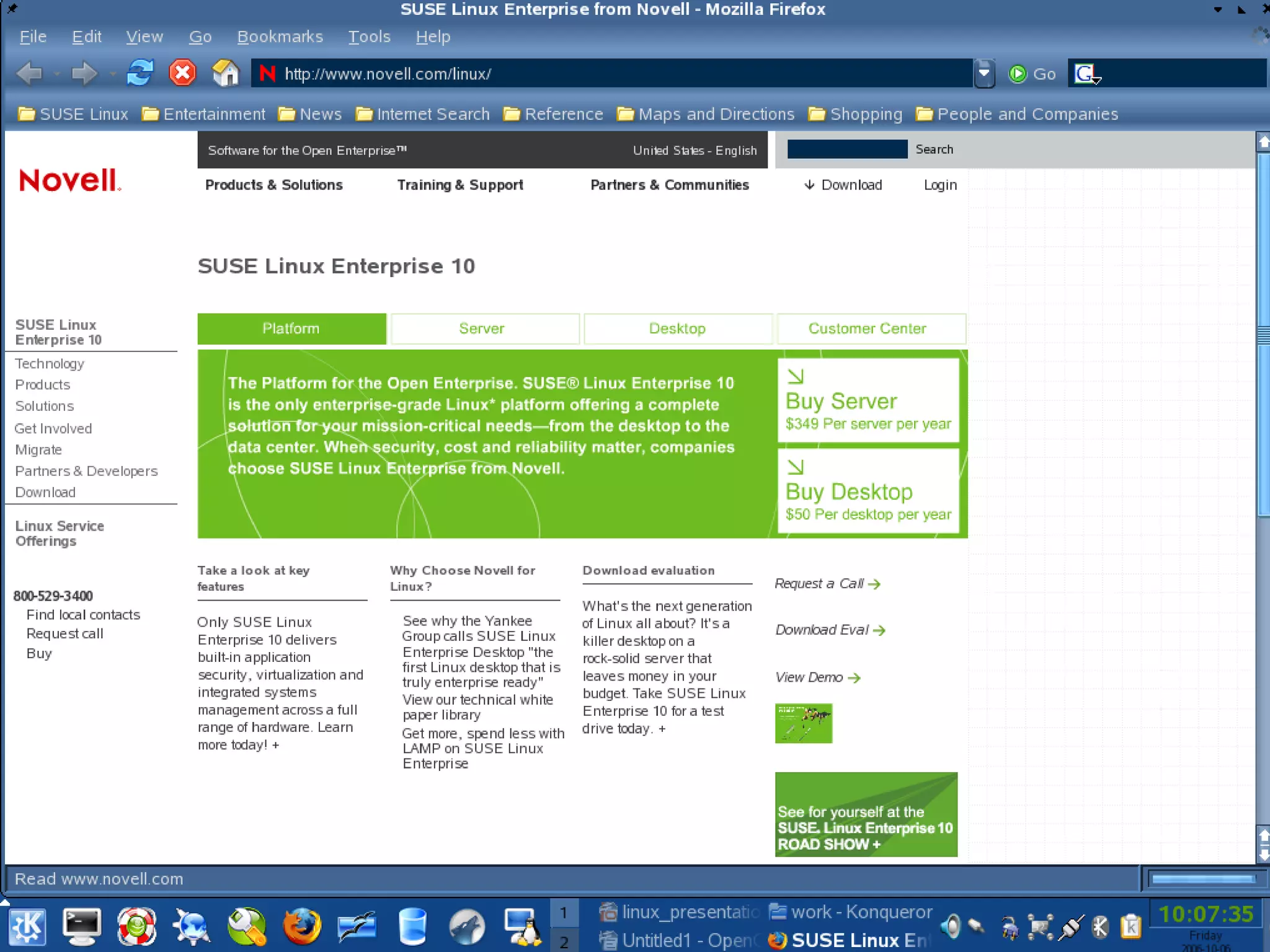1270x952 pixels.
Task: Click View Demo arrow link
Action: (x=817, y=677)
